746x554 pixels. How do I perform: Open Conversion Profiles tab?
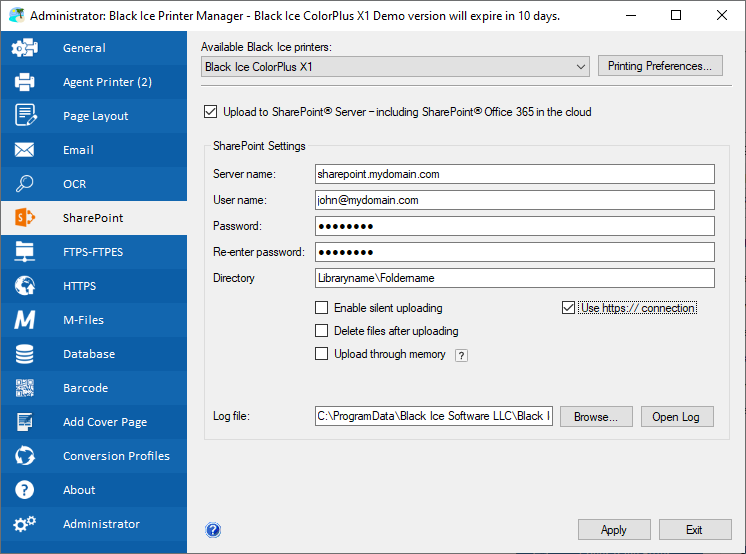[94, 456]
